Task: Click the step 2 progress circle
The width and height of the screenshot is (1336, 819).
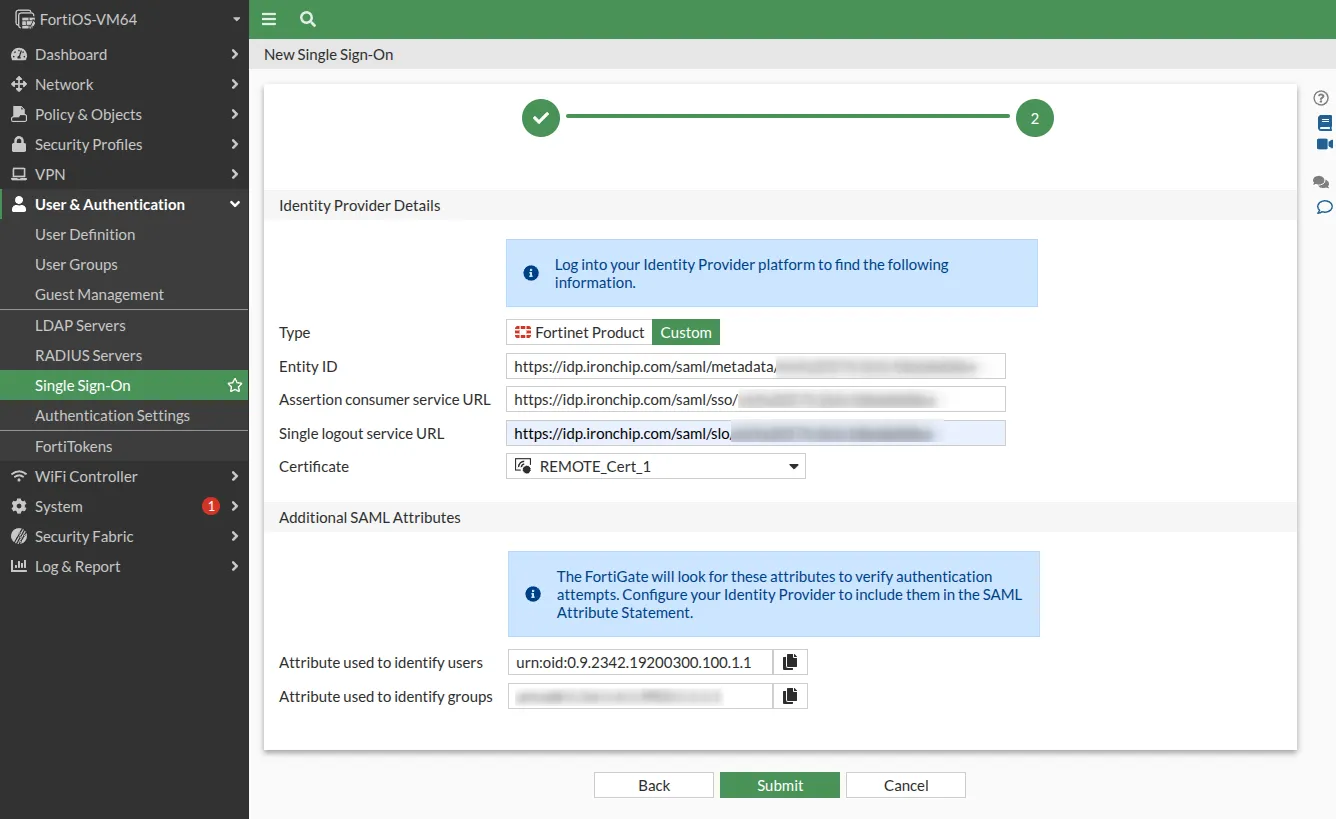Action: 1035,118
